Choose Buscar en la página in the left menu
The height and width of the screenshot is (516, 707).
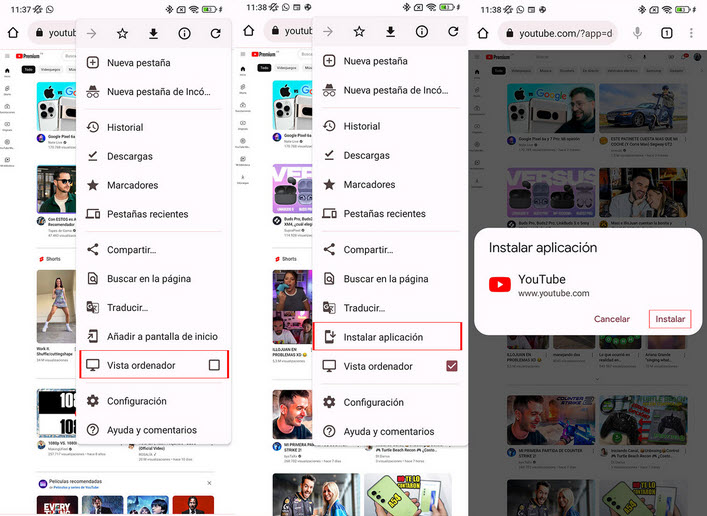coord(154,278)
